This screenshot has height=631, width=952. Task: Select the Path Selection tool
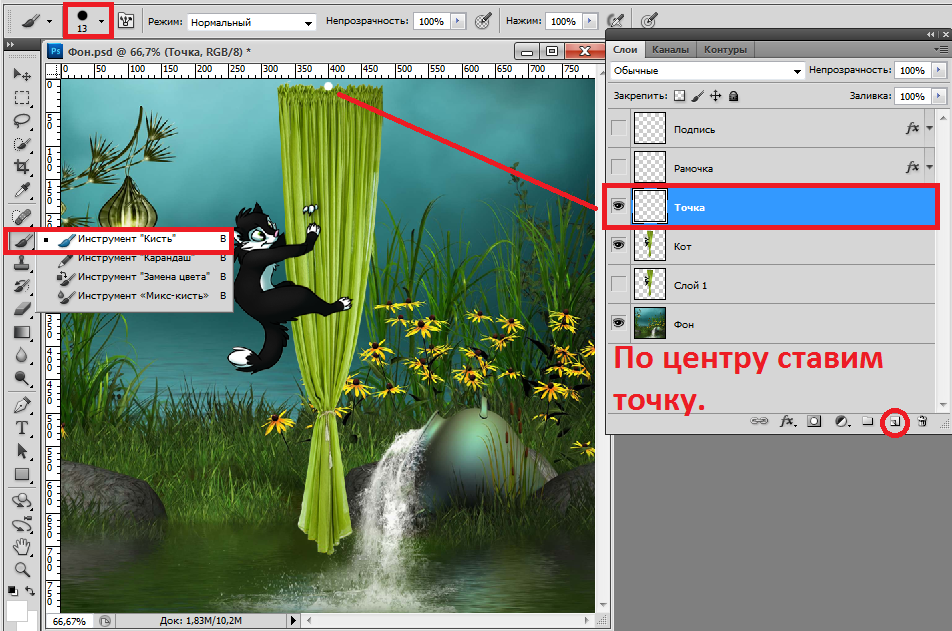click(22, 451)
